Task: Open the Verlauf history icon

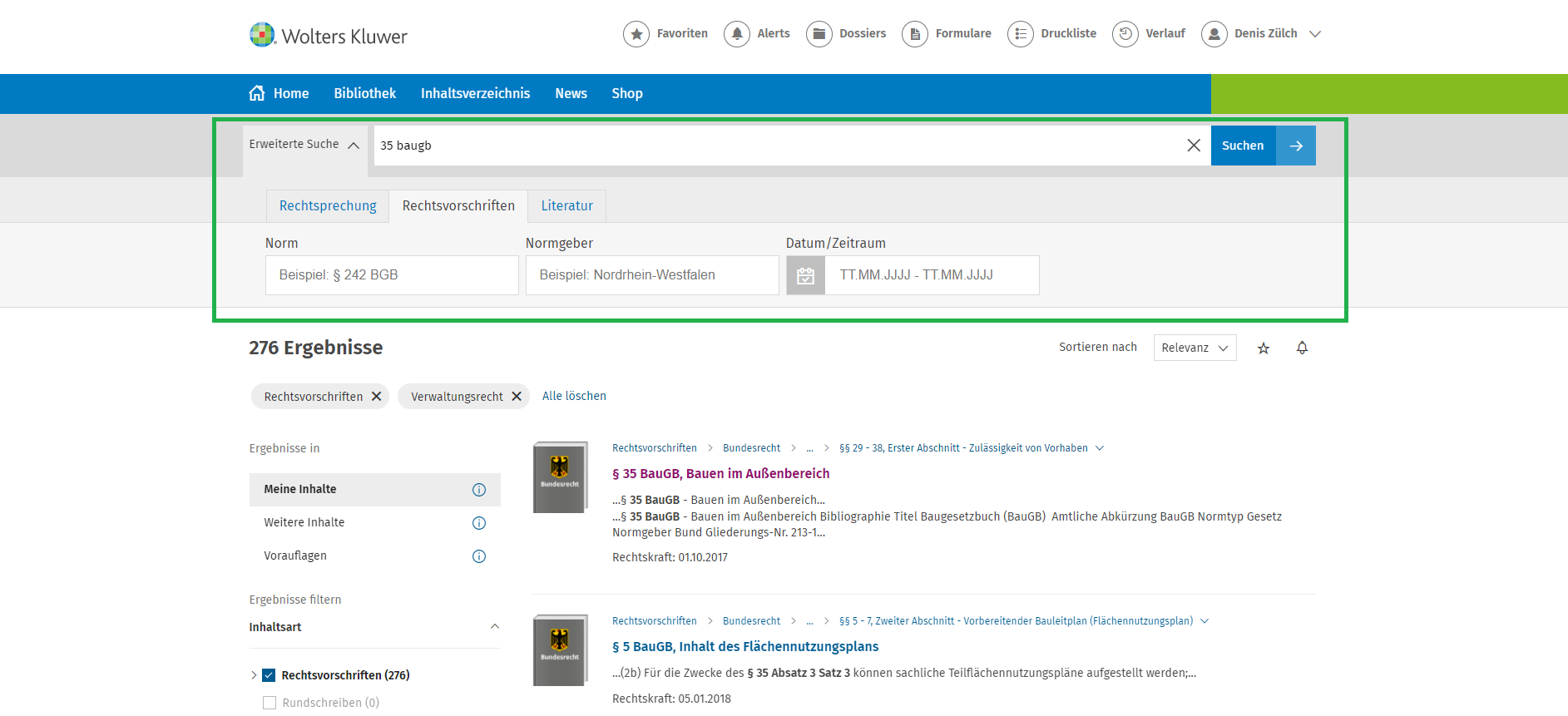Action: [x=1125, y=34]
